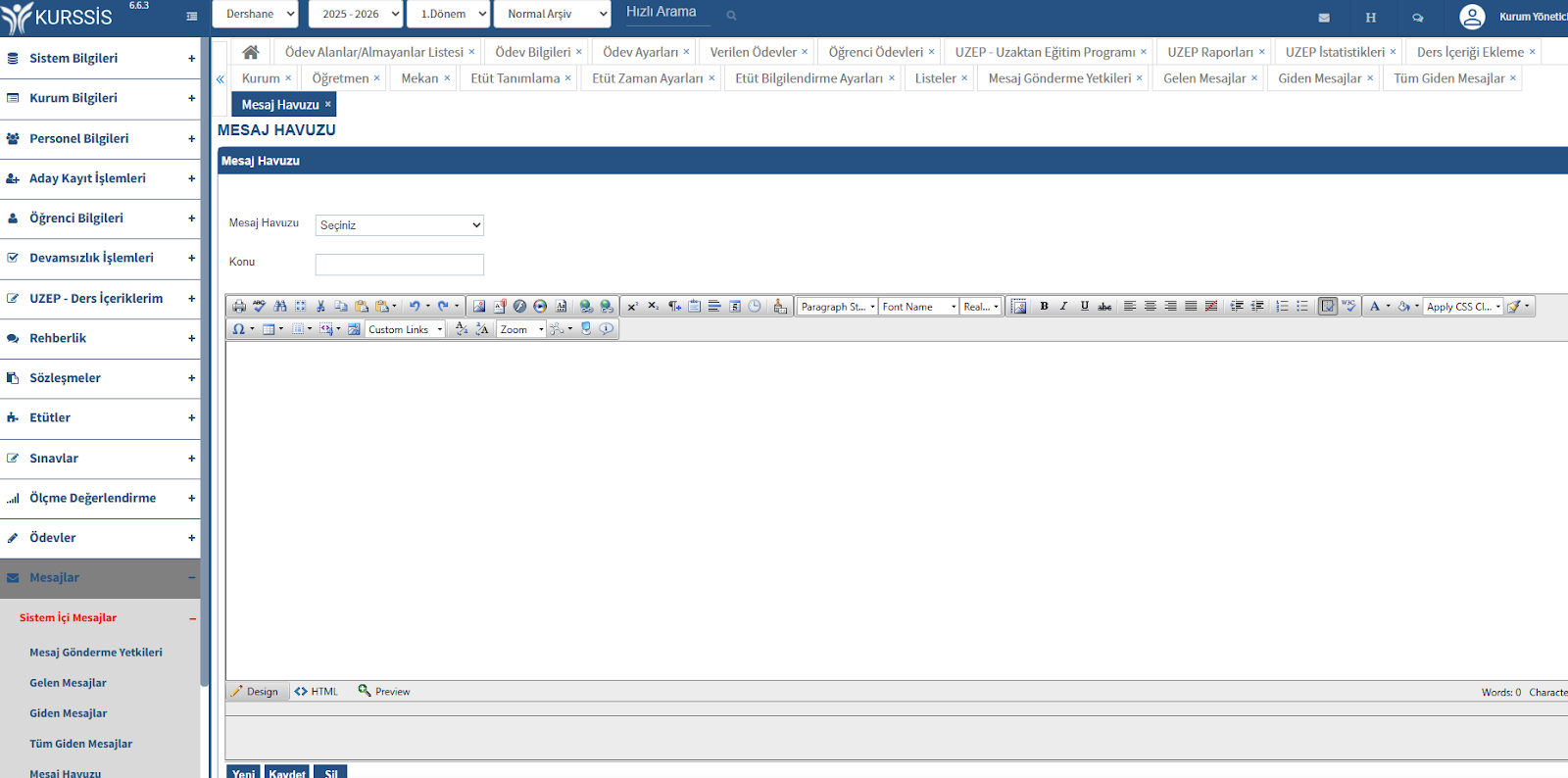Click the Find and Replace binoculars icon

click(280, 307)
